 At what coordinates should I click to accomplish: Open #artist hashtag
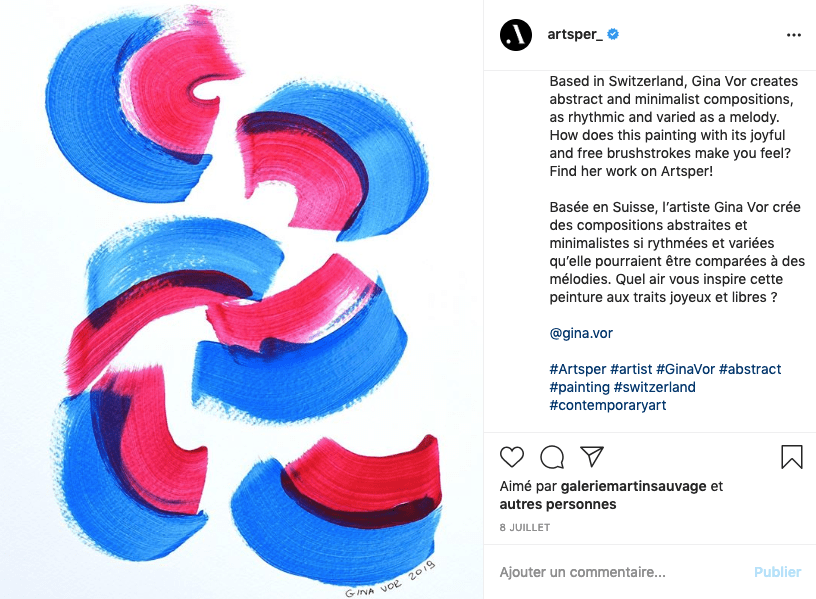coord(631,369)
